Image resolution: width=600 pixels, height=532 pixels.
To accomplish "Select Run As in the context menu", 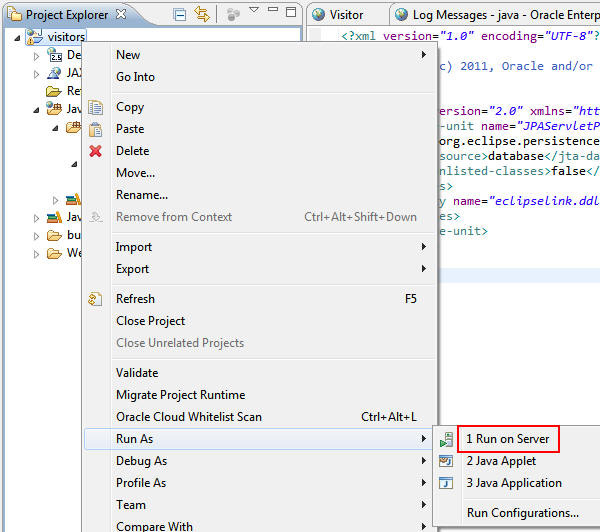I will tap(135, 439).
